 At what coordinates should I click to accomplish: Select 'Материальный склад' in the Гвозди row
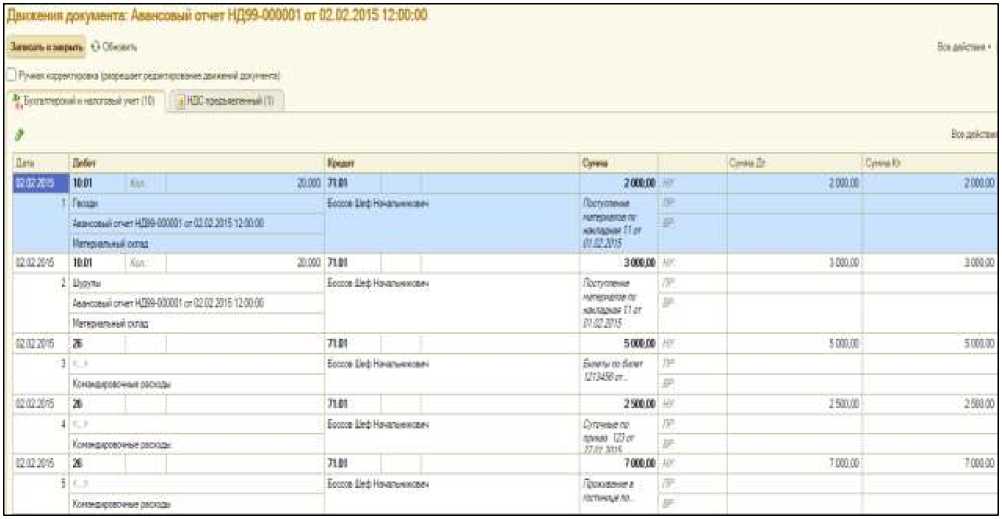196,244
